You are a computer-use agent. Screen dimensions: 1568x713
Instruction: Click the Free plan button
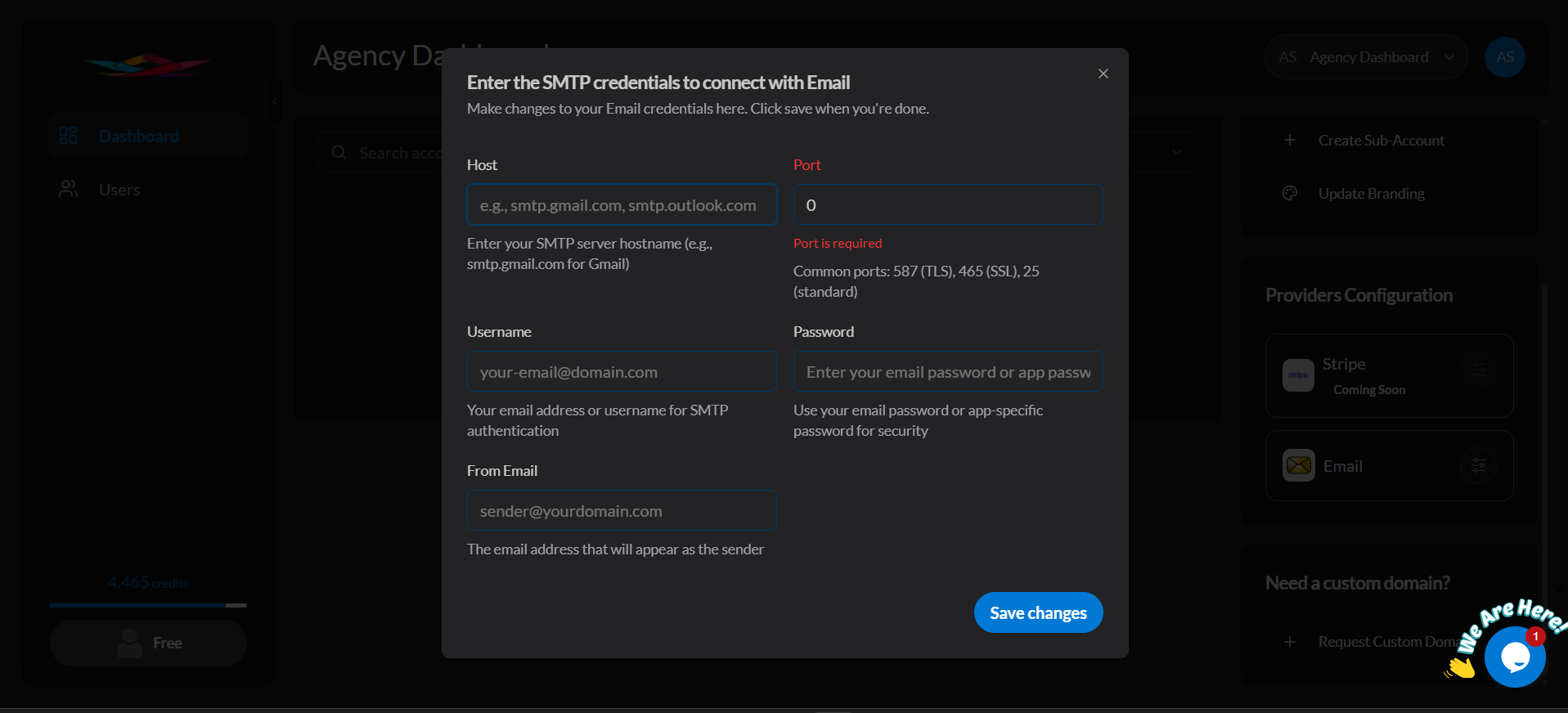pyautogui.click(x=148, y=643)
